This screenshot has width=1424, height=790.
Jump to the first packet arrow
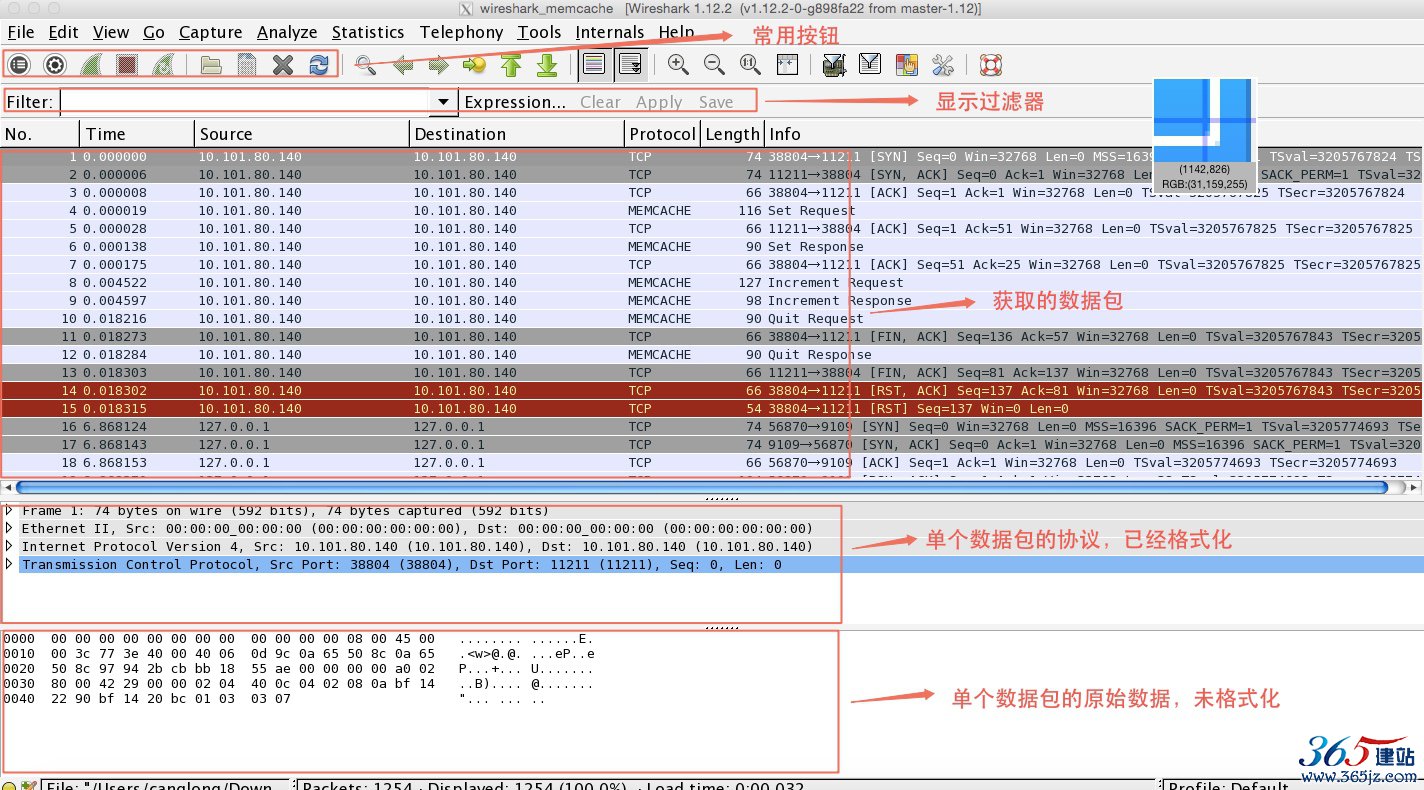tap(511, 65)
